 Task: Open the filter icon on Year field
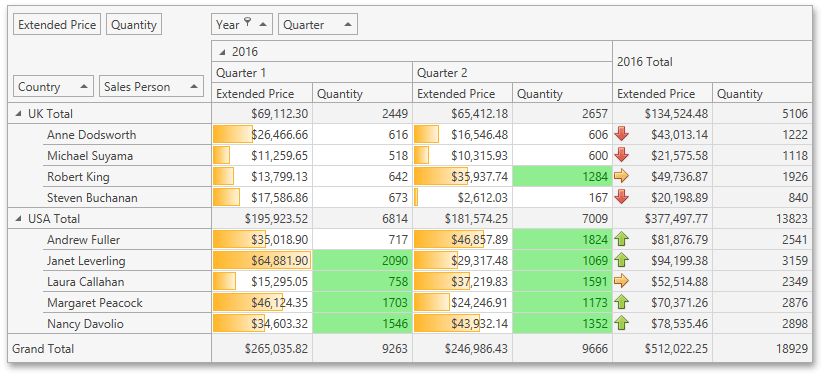248,23
